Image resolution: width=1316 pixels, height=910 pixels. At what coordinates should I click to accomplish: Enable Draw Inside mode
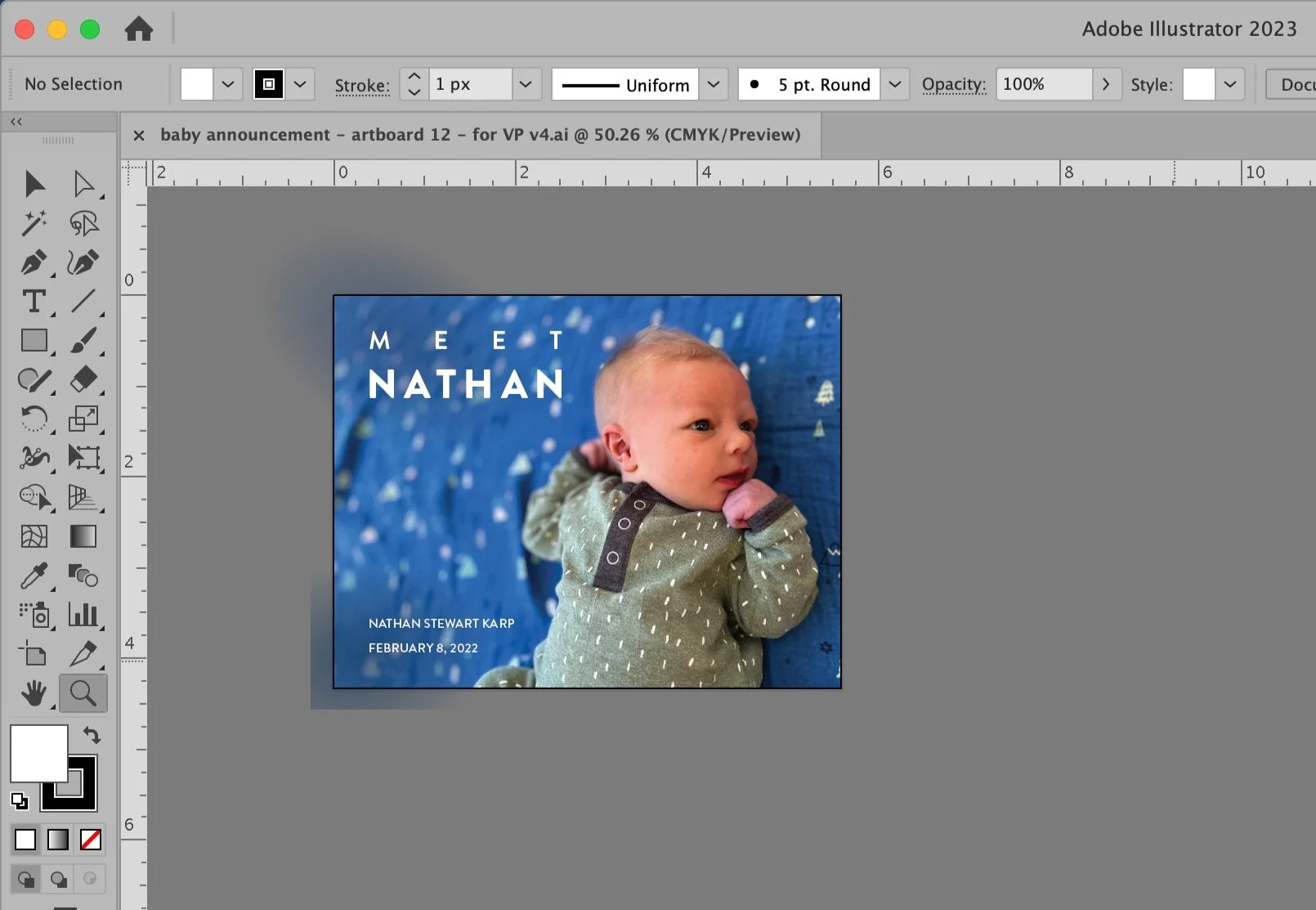(90, 880)
